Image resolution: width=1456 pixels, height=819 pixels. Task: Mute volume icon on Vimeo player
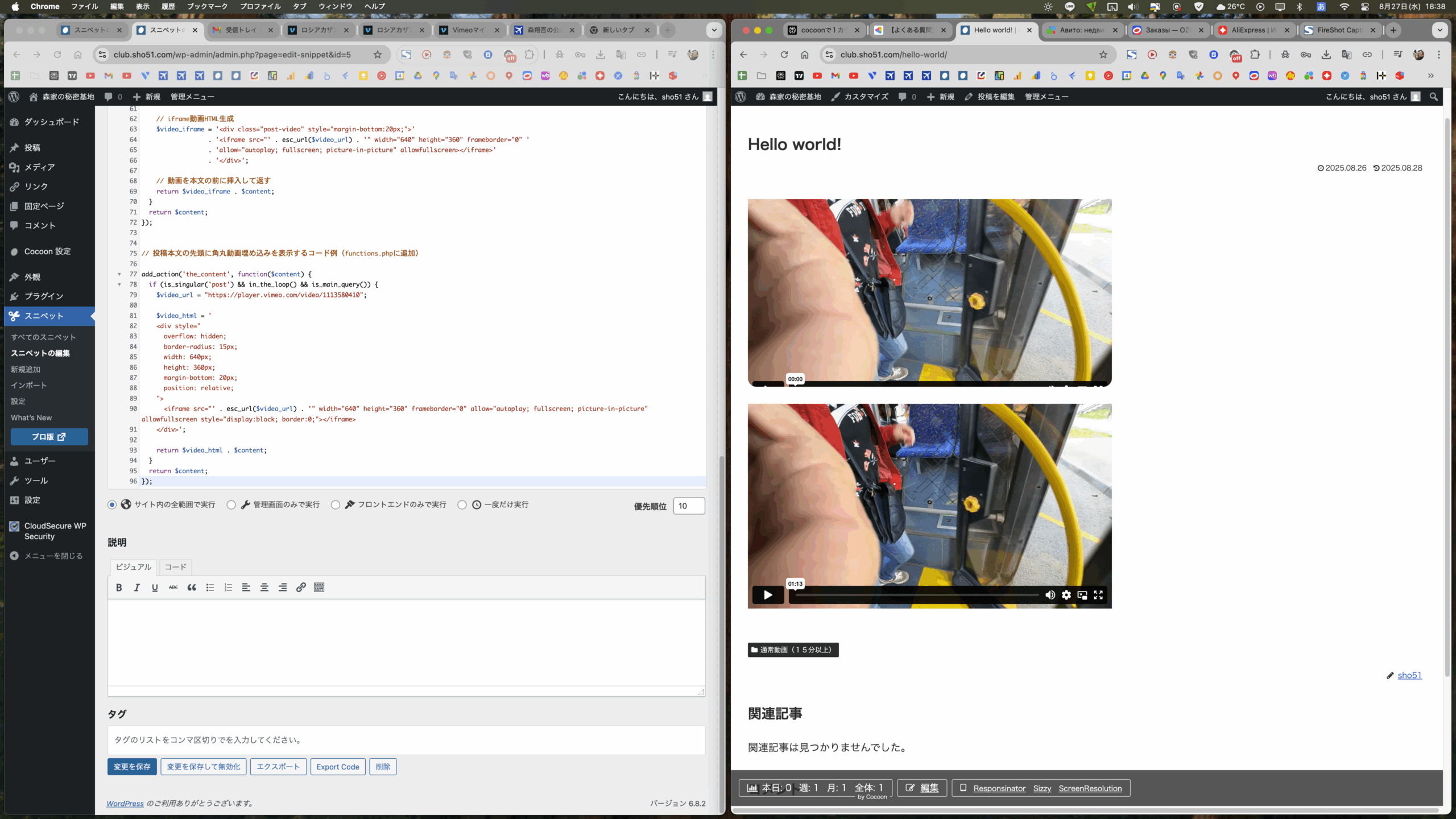point(1050,595)
